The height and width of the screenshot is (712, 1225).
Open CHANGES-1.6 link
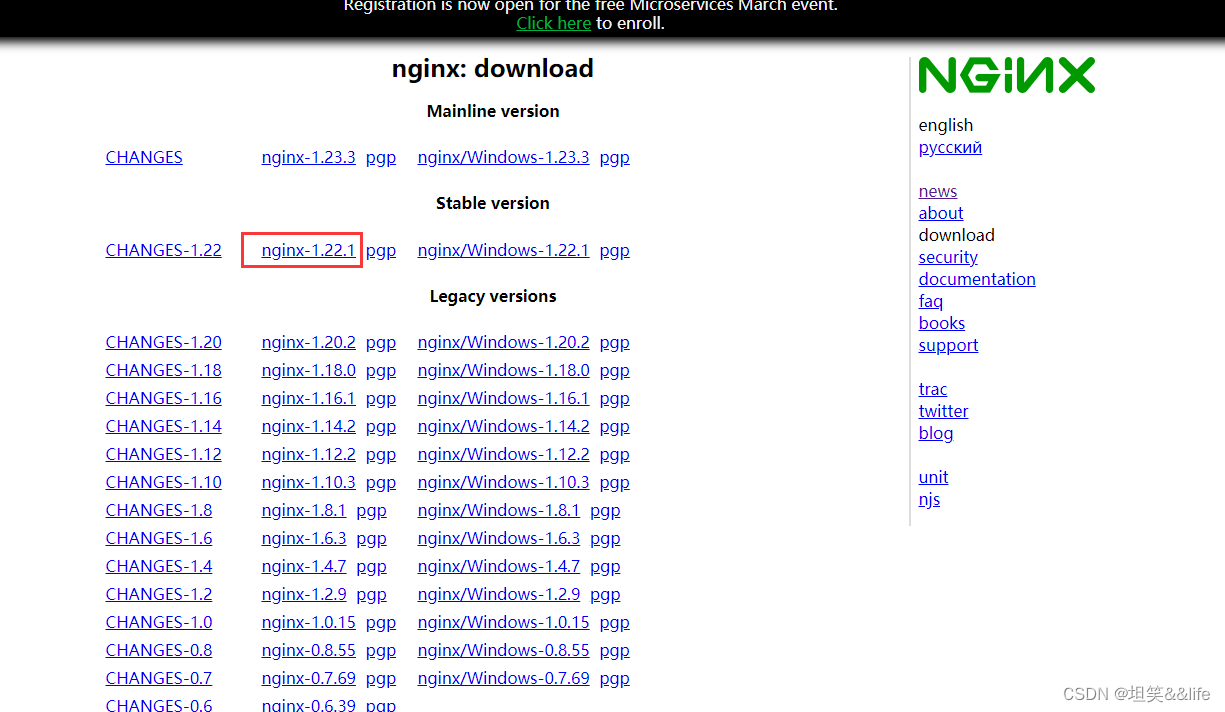coord(159,538)
